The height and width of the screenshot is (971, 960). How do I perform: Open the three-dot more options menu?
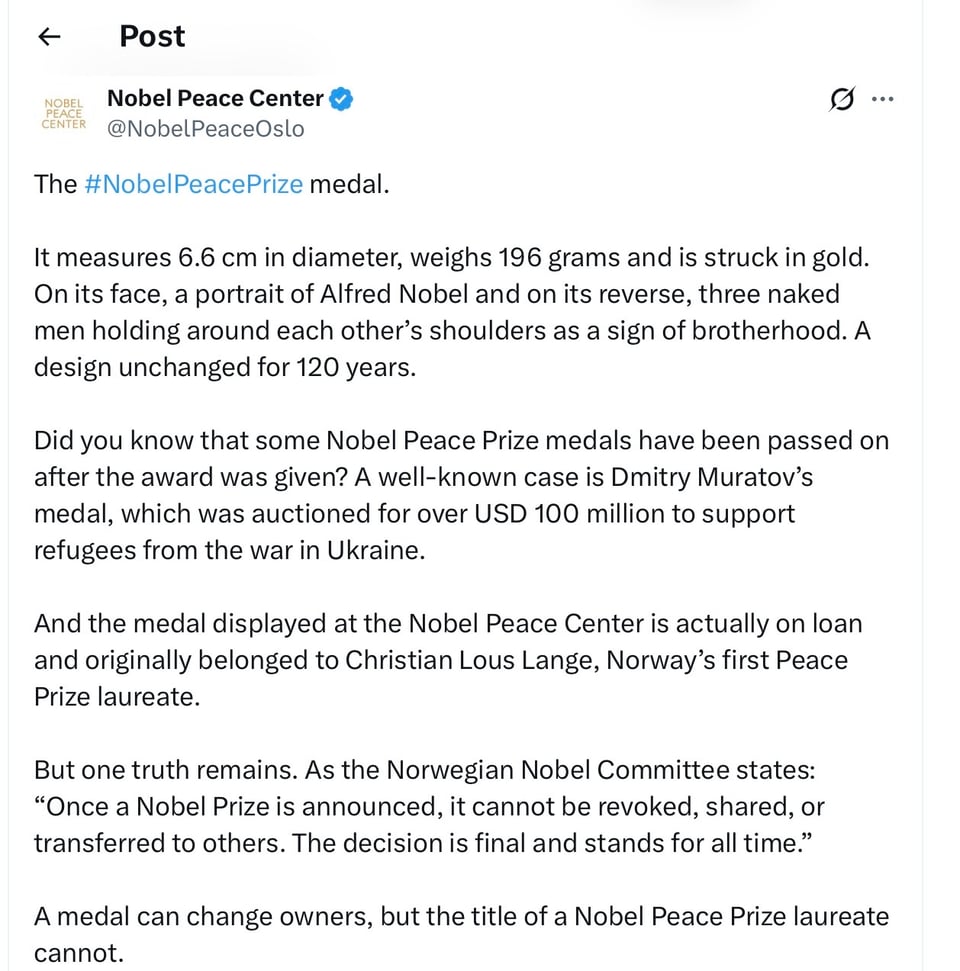pyautogui.click(x=882, y=99)
